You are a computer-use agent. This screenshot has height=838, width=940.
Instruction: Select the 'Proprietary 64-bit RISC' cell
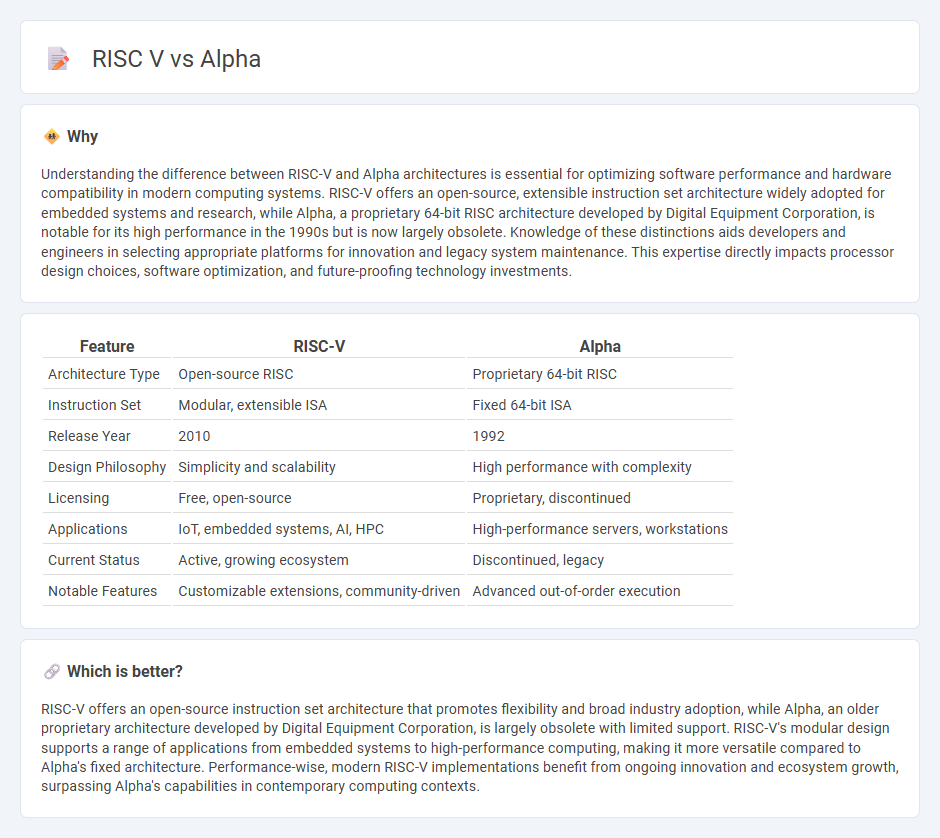coord(599,374)
